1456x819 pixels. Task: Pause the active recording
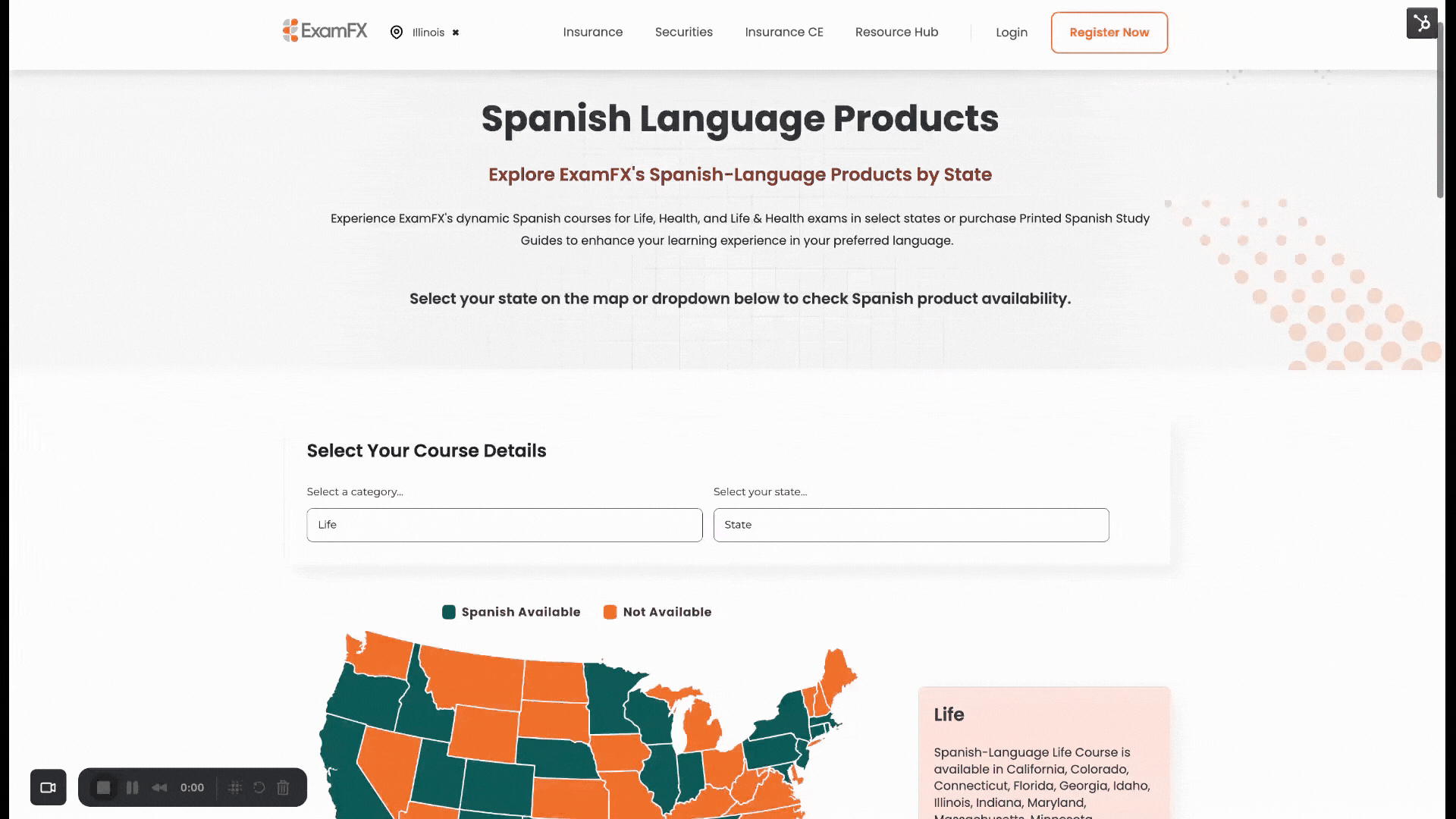(133, 787)
